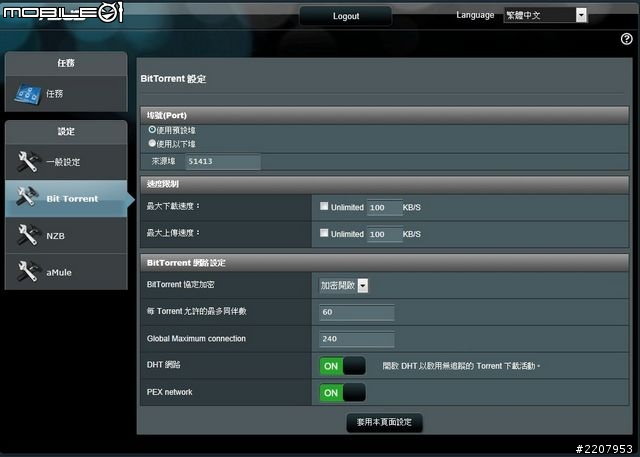Click the apply page settings button
Viewport: 640px width, 457px height.
[x=384, y=423]
